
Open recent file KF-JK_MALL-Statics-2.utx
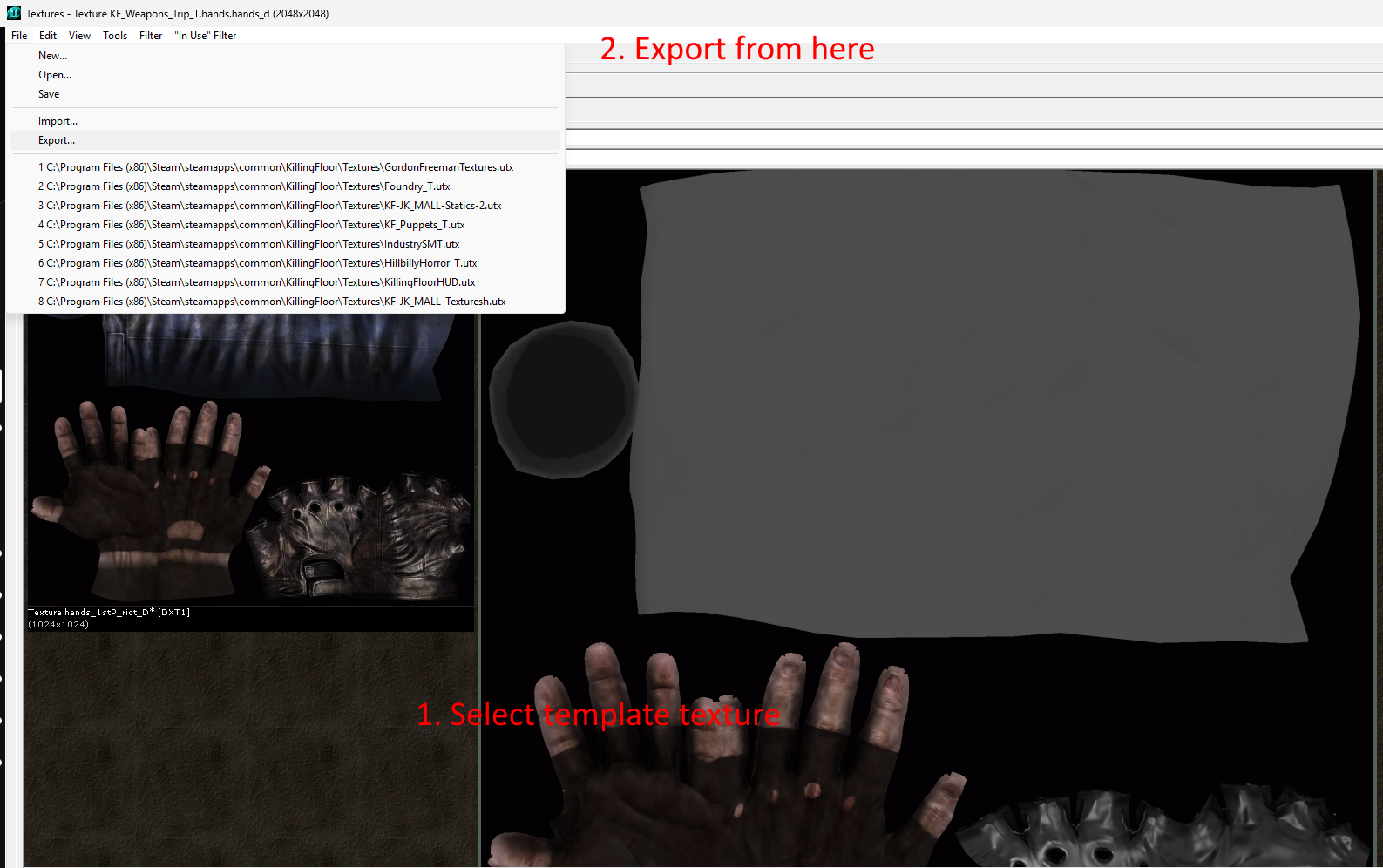tap(284, 206)
